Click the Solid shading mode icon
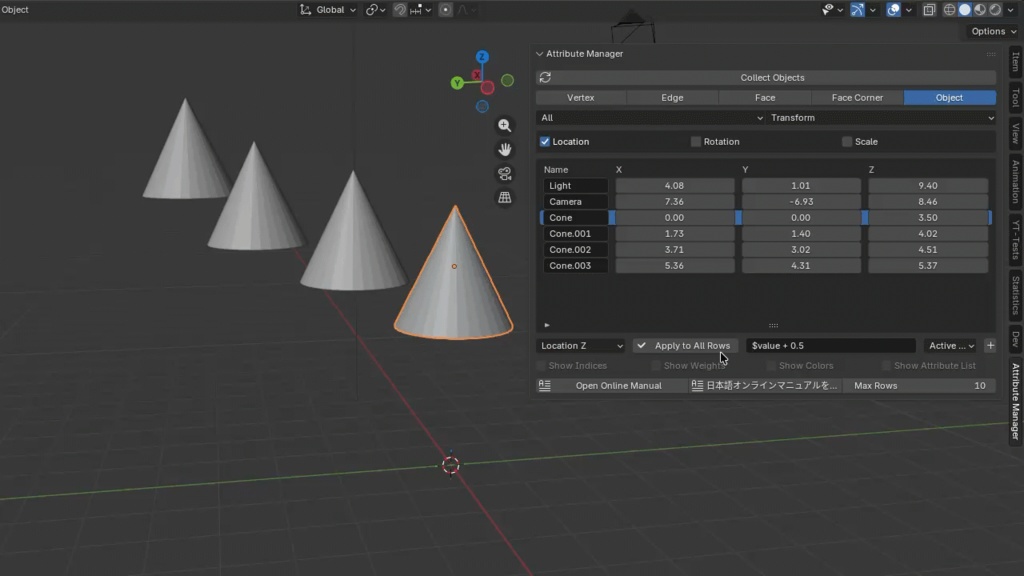Image resolution: width=1024 pixels, height=576 pixels. (964, 9)
